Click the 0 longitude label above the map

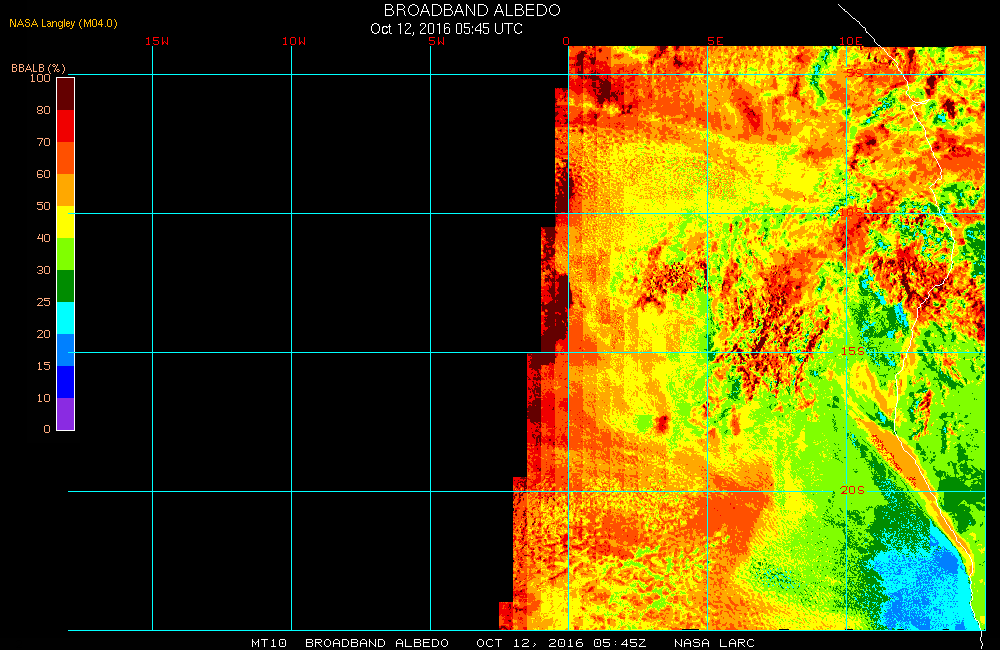tap(566, 41)
